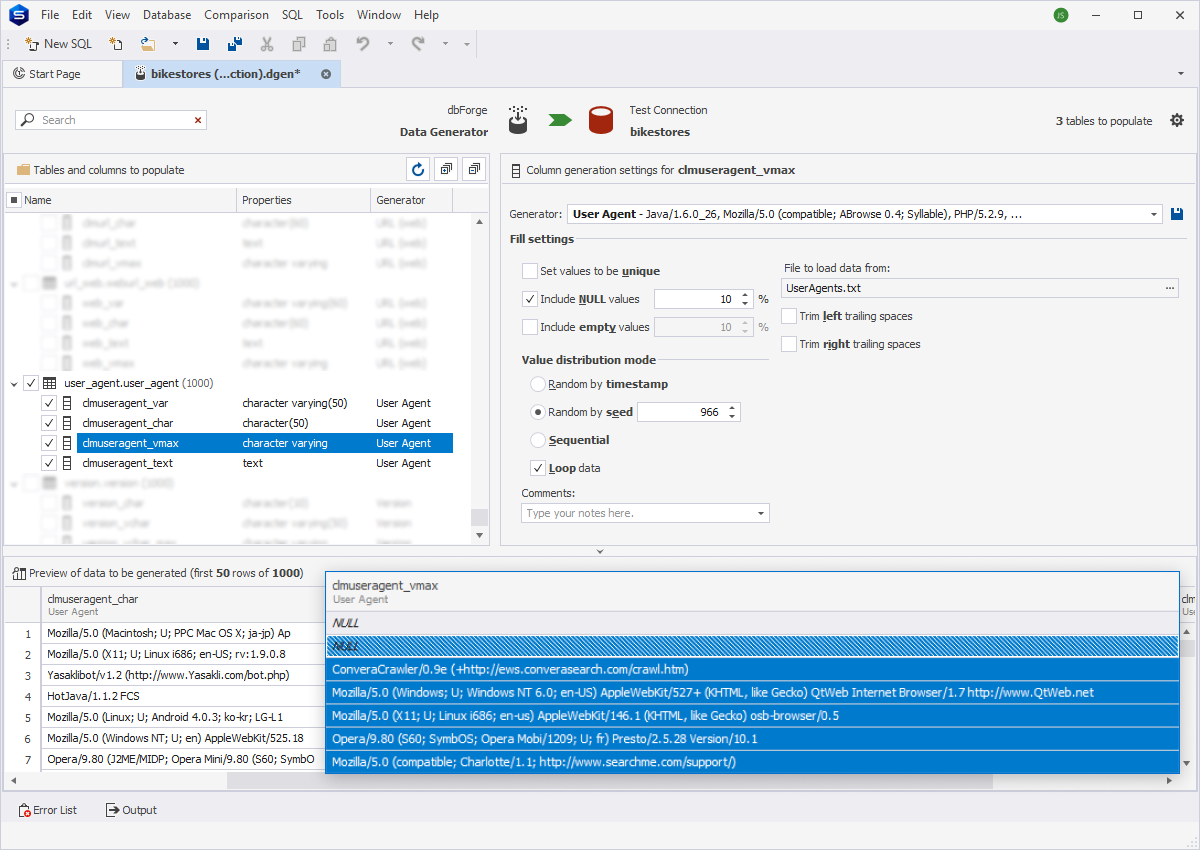Open the Redo history dropdown arrow
The image size is (1200, 850).
pos(445,44)
